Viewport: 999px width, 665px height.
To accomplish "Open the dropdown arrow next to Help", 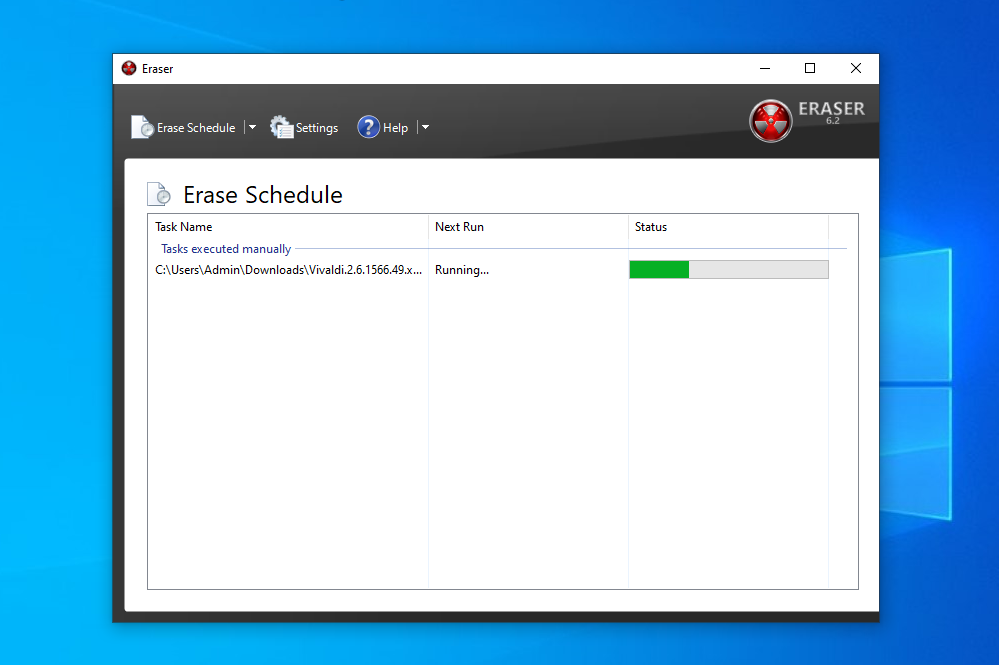I will [x=425, y=128].
